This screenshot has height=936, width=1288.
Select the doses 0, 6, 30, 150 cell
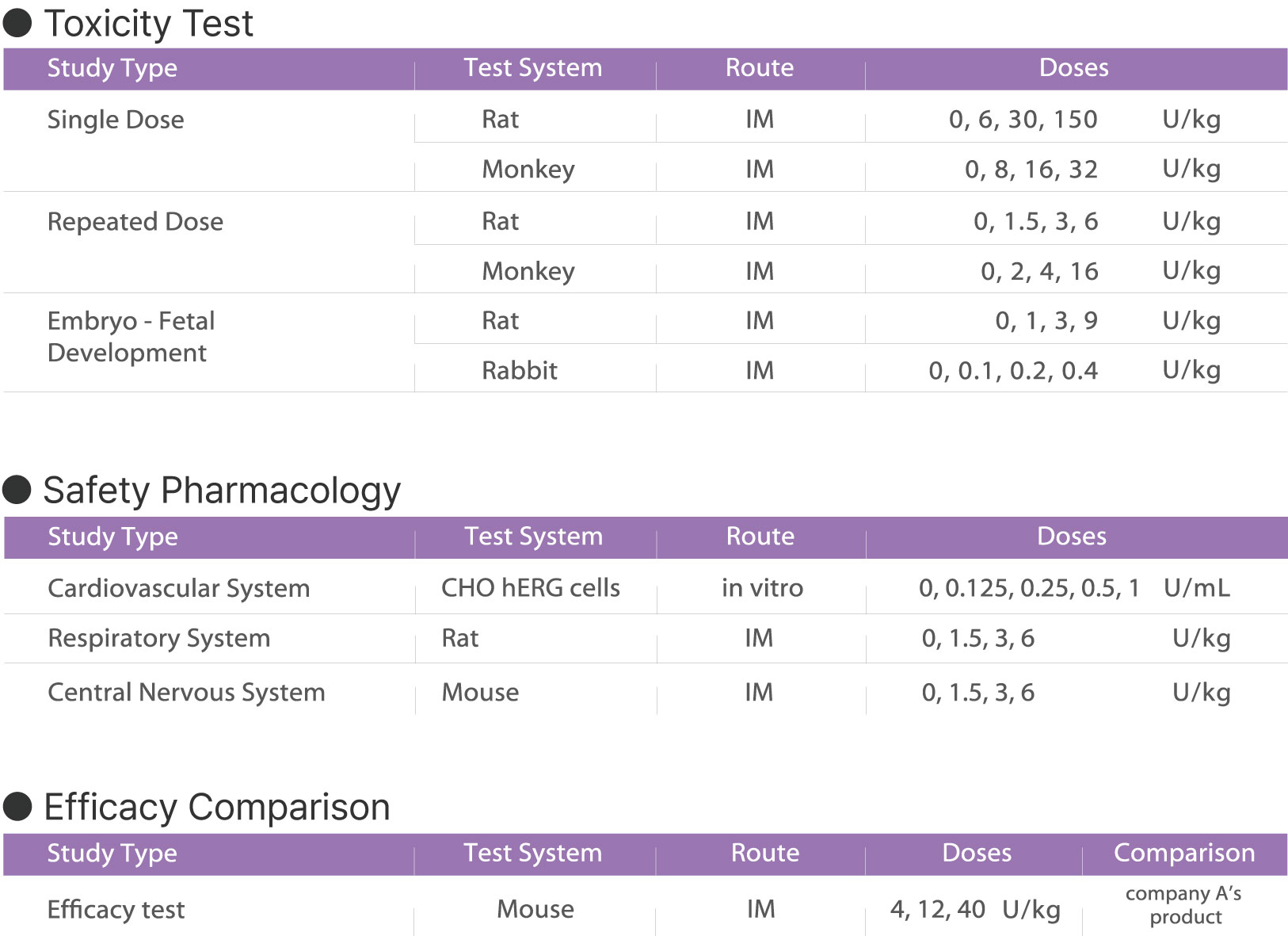point(1023,120)
